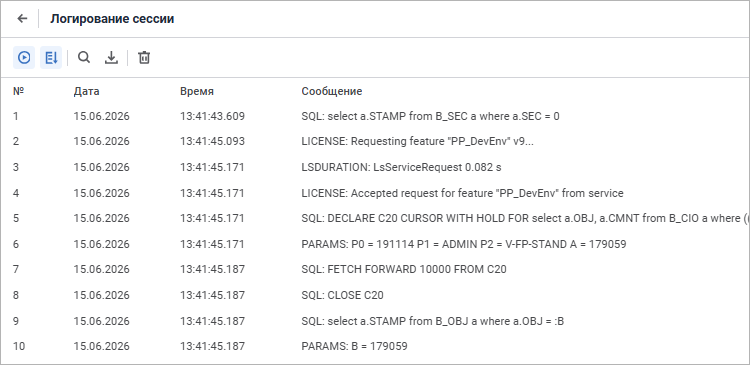Screen dimensions: 750x365
Task: Click the Время column header
Action: tap(197, 91)
